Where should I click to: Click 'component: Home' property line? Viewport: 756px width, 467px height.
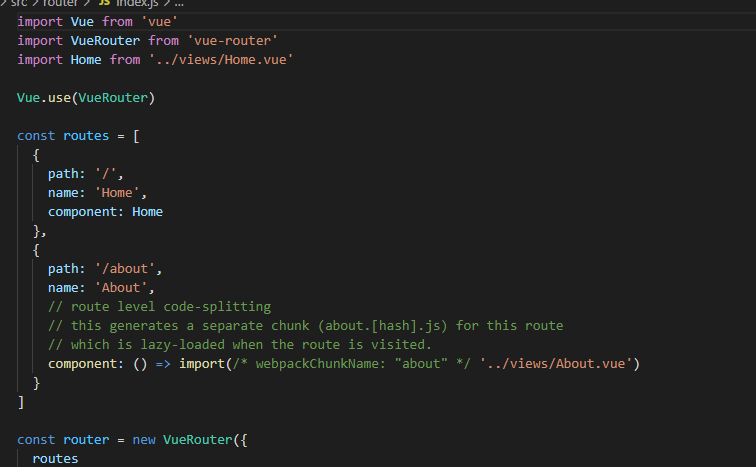coord(105,212)
